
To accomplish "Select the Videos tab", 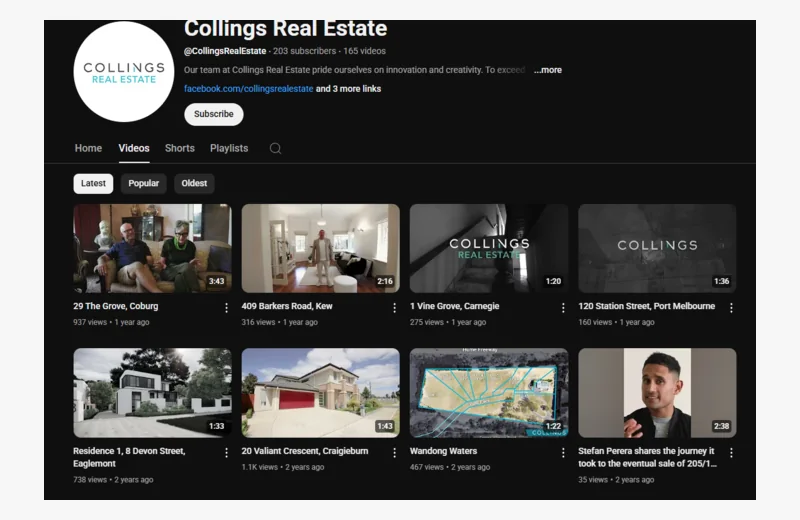I will tap(134, 148).
